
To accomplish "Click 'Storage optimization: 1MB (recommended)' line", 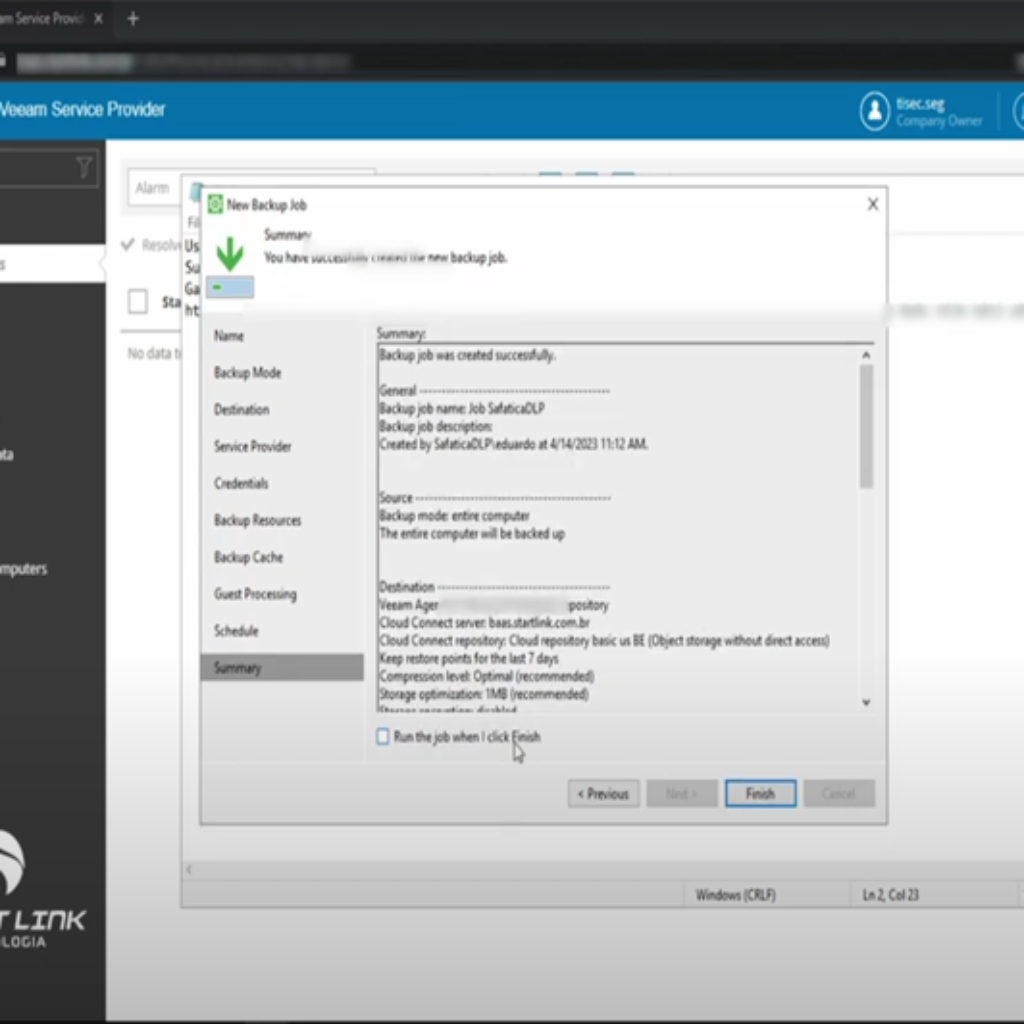I will coord(484,694).
